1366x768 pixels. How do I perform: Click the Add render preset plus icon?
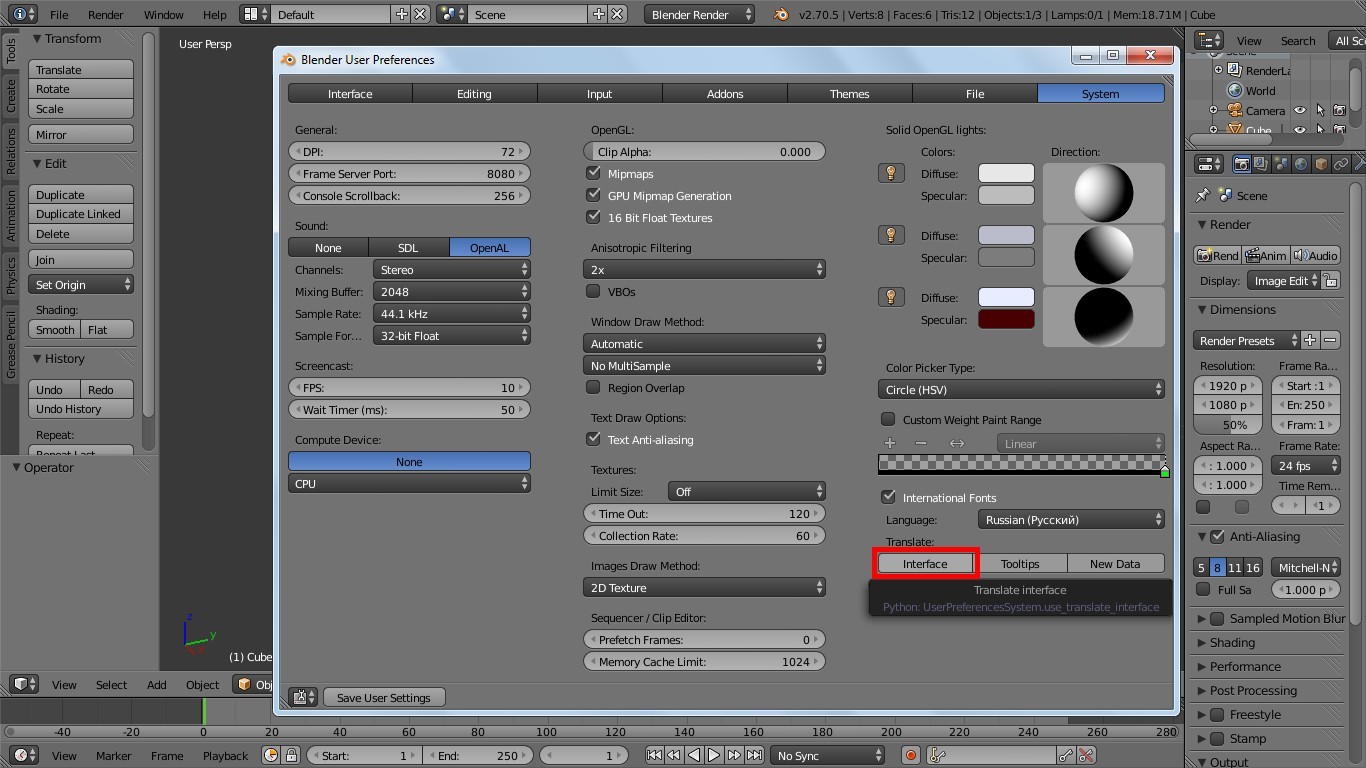coord(1310,340)
